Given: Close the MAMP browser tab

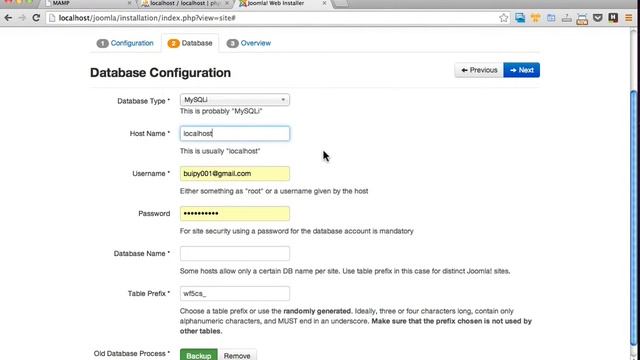Looking at the screenshot, I should (x=129, y=3).
